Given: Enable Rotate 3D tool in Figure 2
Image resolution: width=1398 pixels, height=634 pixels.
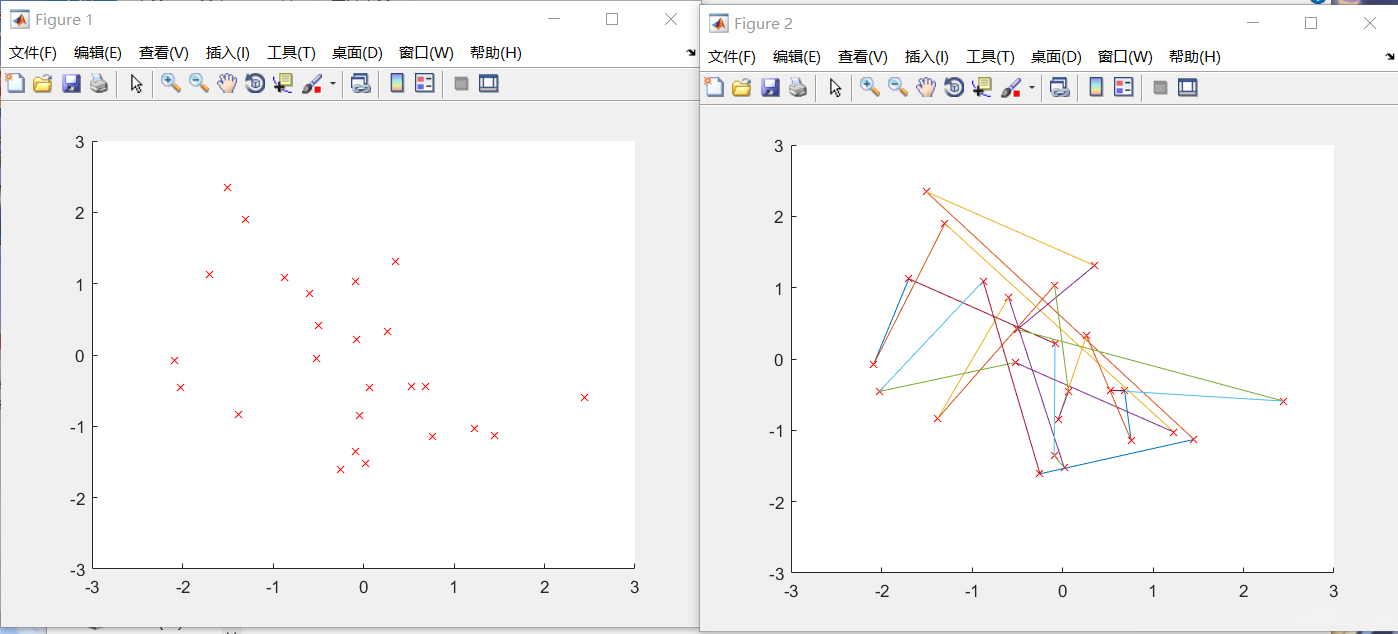Looking at the screenshot, I should (954, 88).
